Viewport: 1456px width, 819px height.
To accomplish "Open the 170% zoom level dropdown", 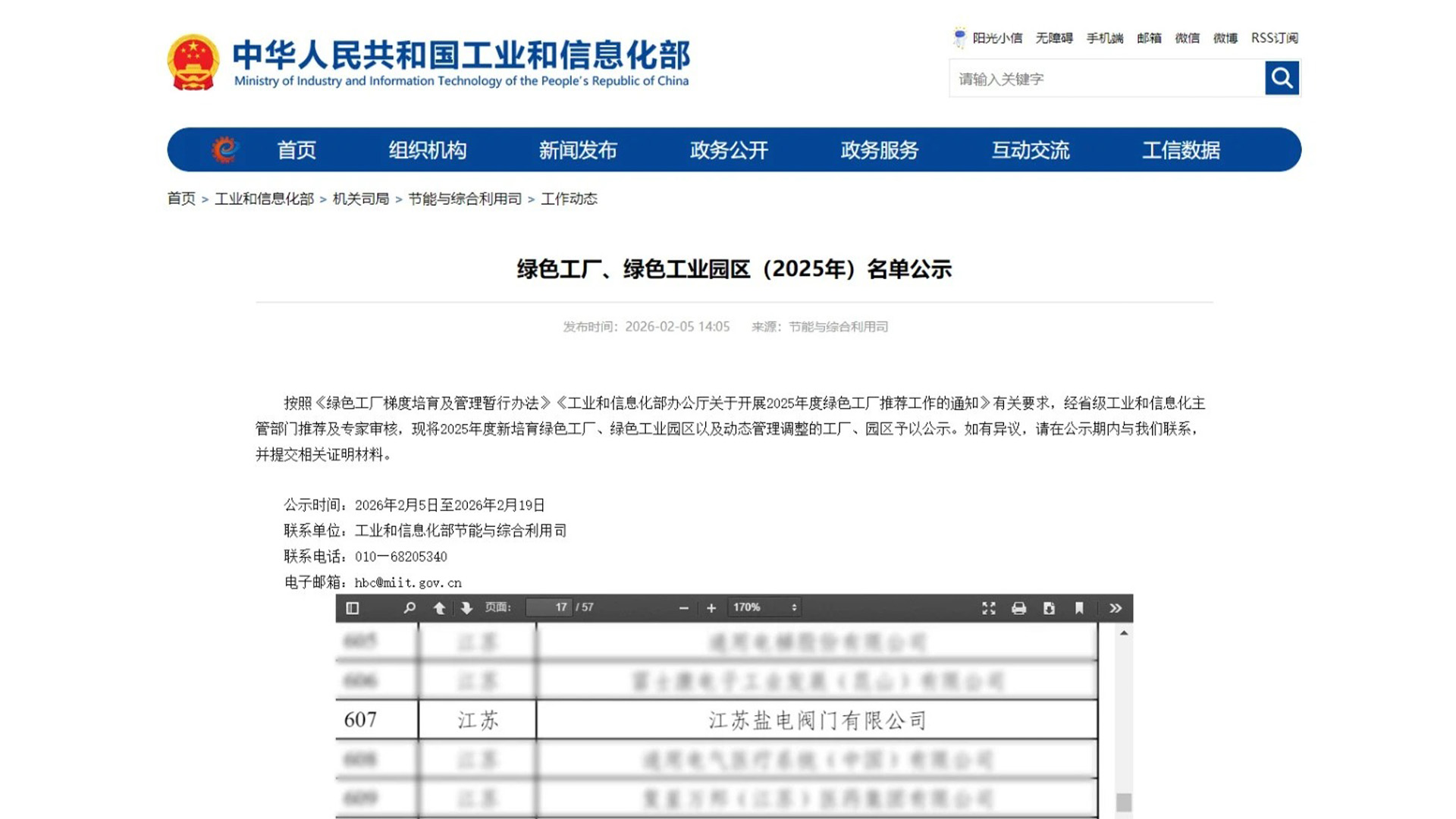I will click(x=764, y=607).
